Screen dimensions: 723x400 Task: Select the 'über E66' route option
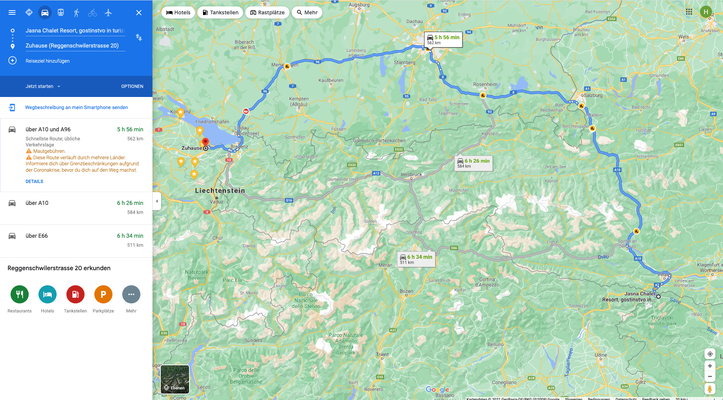pos(76,241)
